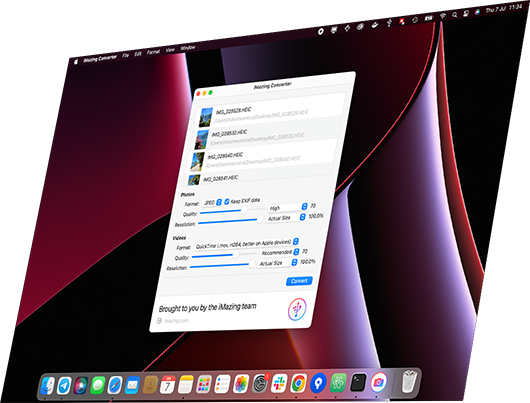This screenshot has width=530, height=403.
Task: Adjust the Videos Quality slider
Action: (223, 255)
